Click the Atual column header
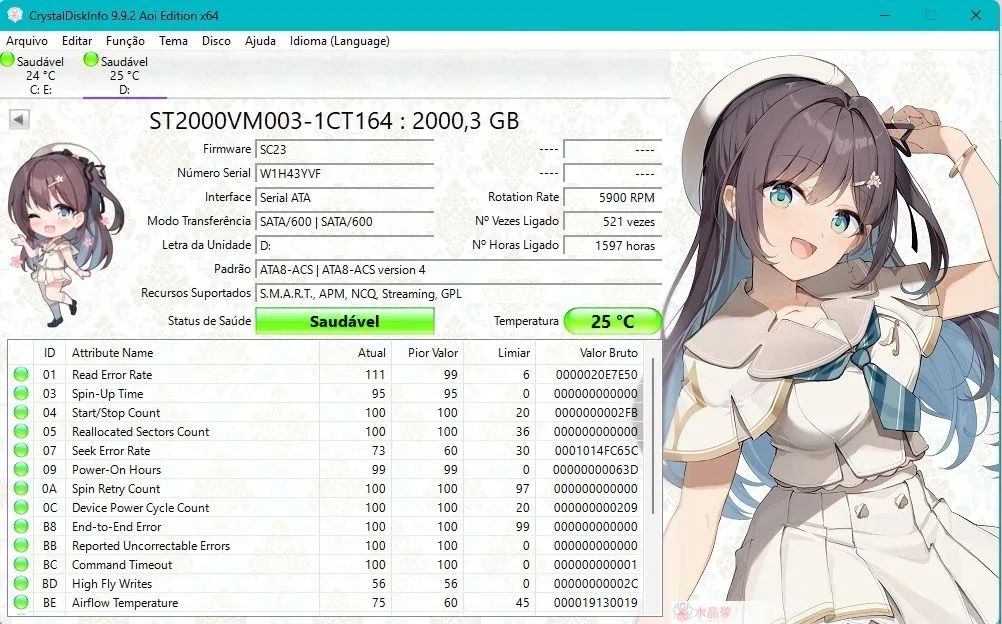This screenshot has width=1002, height=624. point(355,353)
